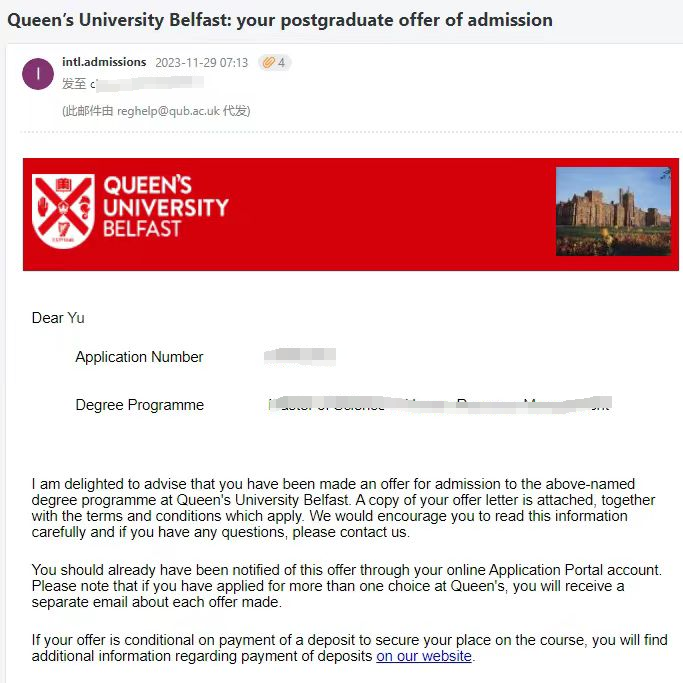Click the blurred application number value
The height and width of the screenshot is (683, 683).
pyautogui.click(x=300, y=356)
